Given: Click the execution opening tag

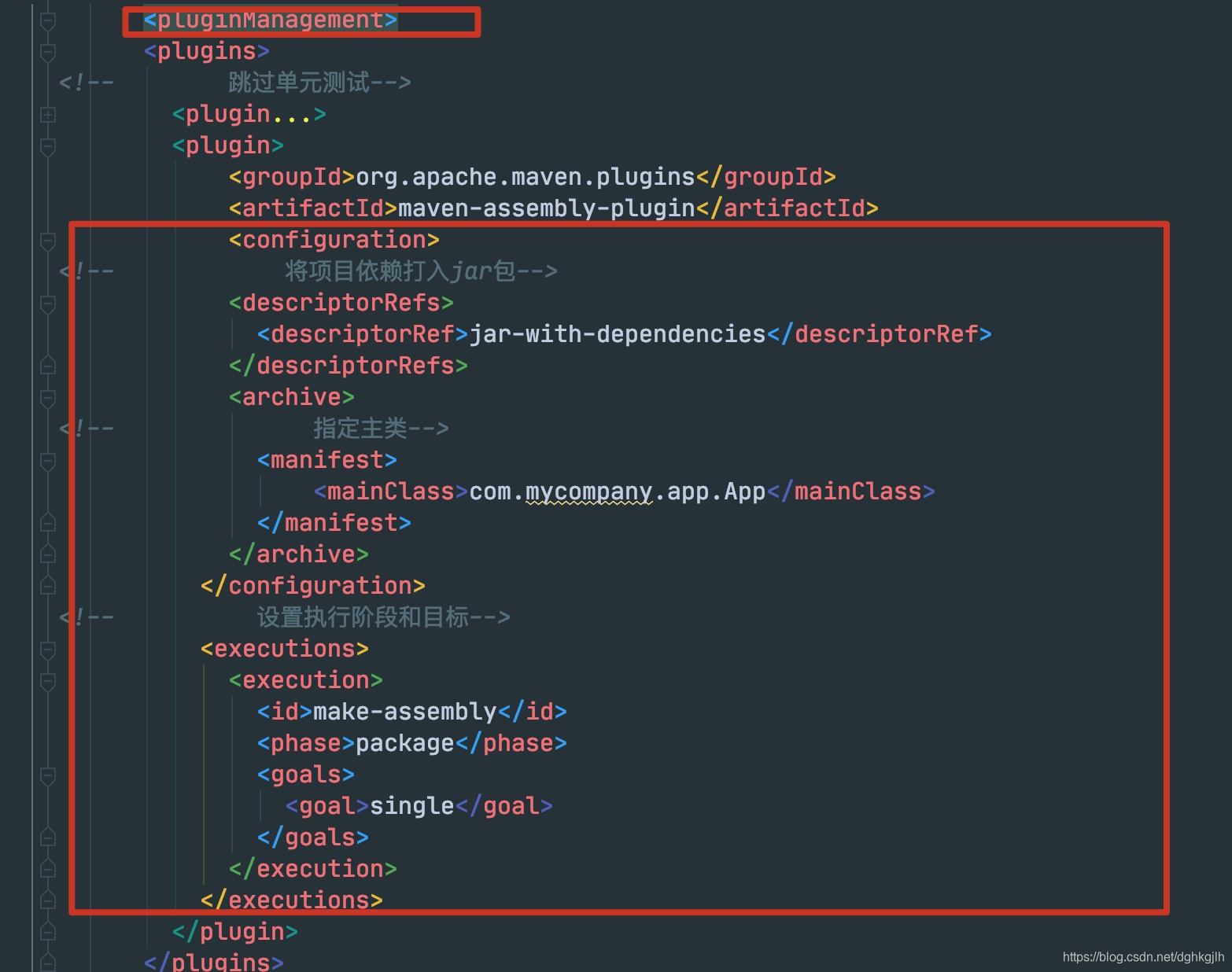Looking at the screenshot, I should (306, 681).
